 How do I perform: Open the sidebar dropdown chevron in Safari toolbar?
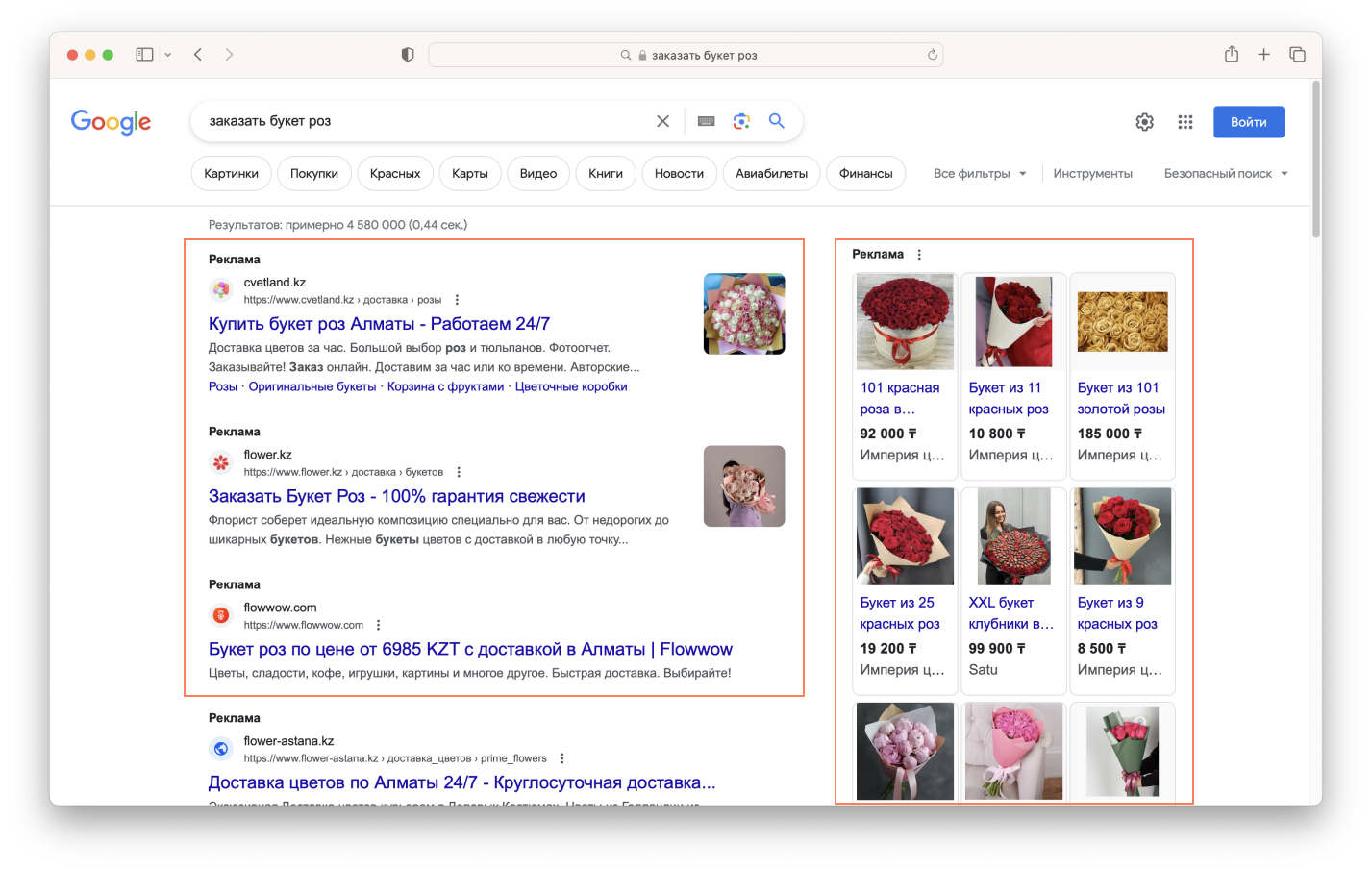click(168, 55)
